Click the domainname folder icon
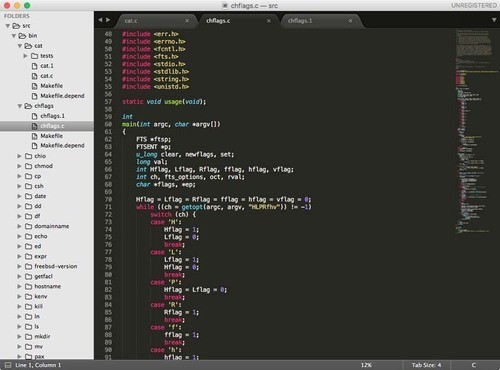This screenshot has width=500, height=370. [x=29, y=226]
